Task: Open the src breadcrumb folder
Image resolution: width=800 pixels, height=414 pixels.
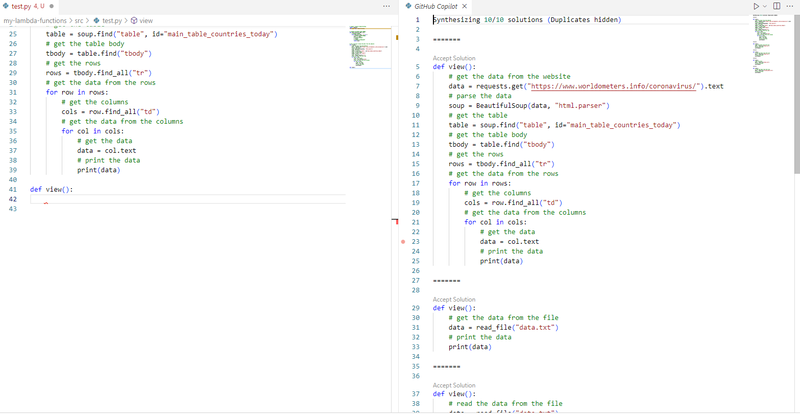Action: (79, 21)
